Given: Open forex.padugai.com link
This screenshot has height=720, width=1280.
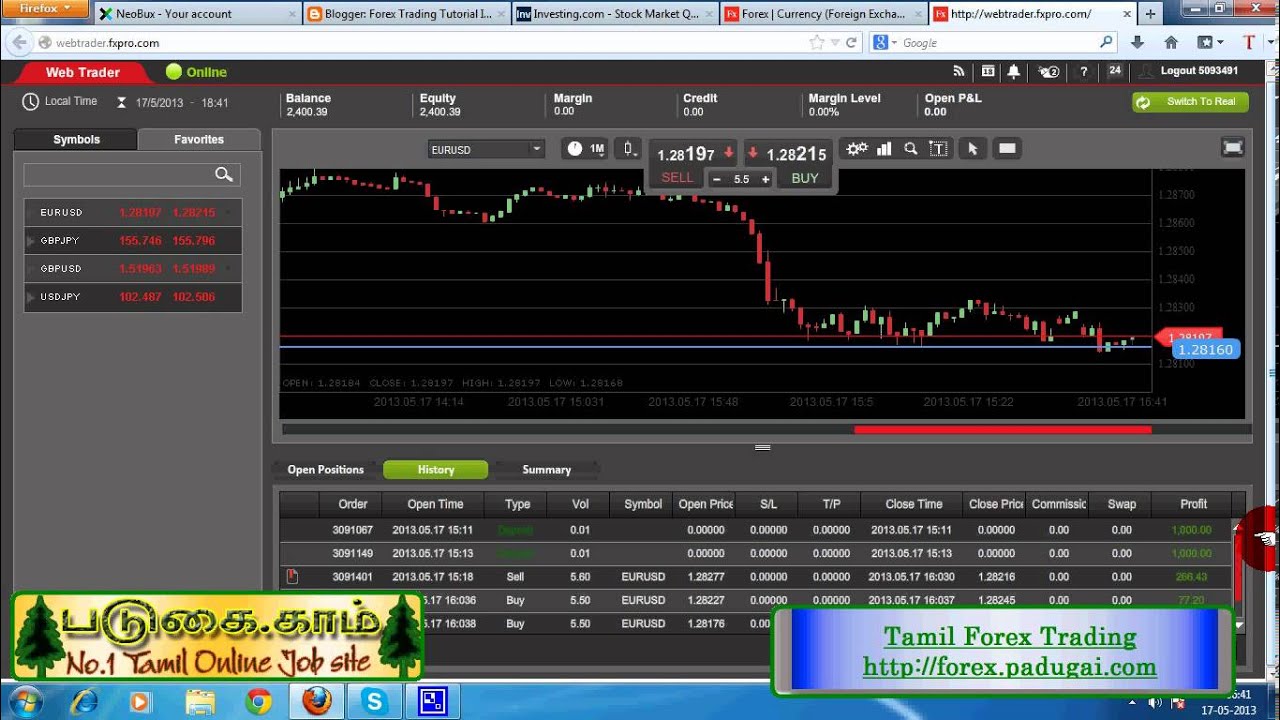Looking at the screenshot, I should tap(1010, 667).
